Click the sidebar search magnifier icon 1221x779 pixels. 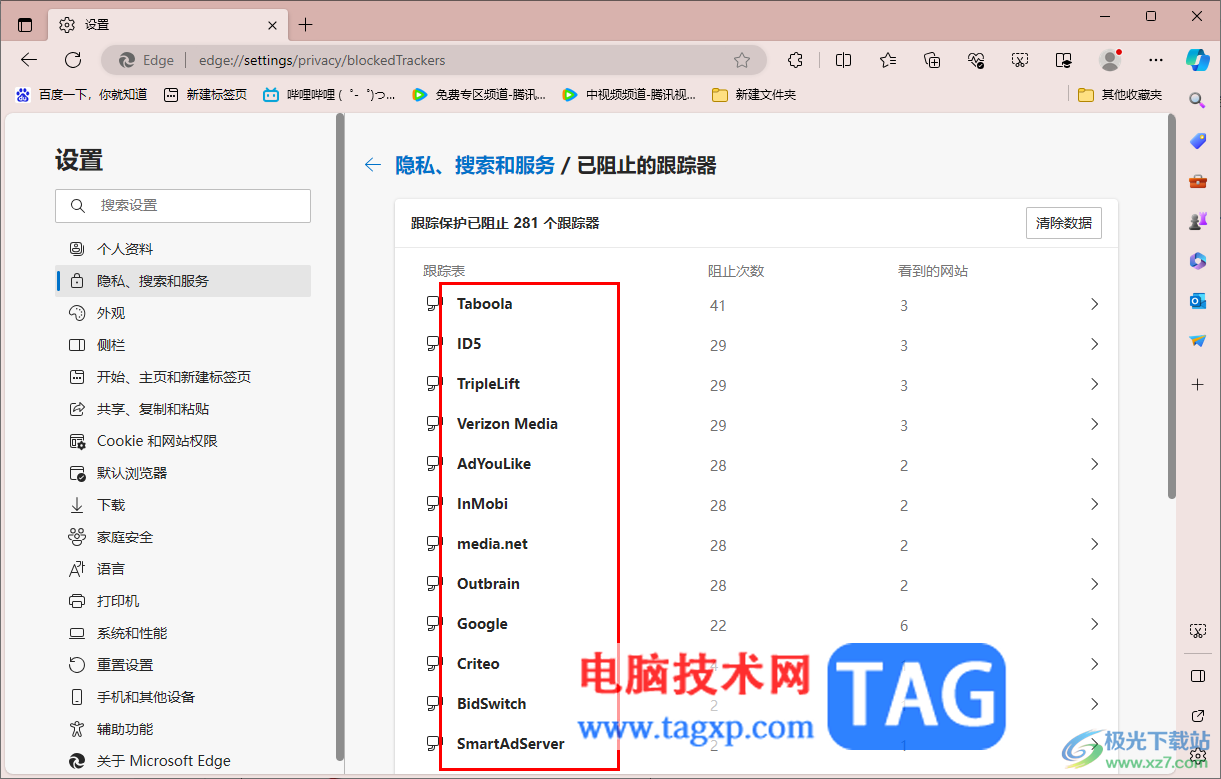1197,100
